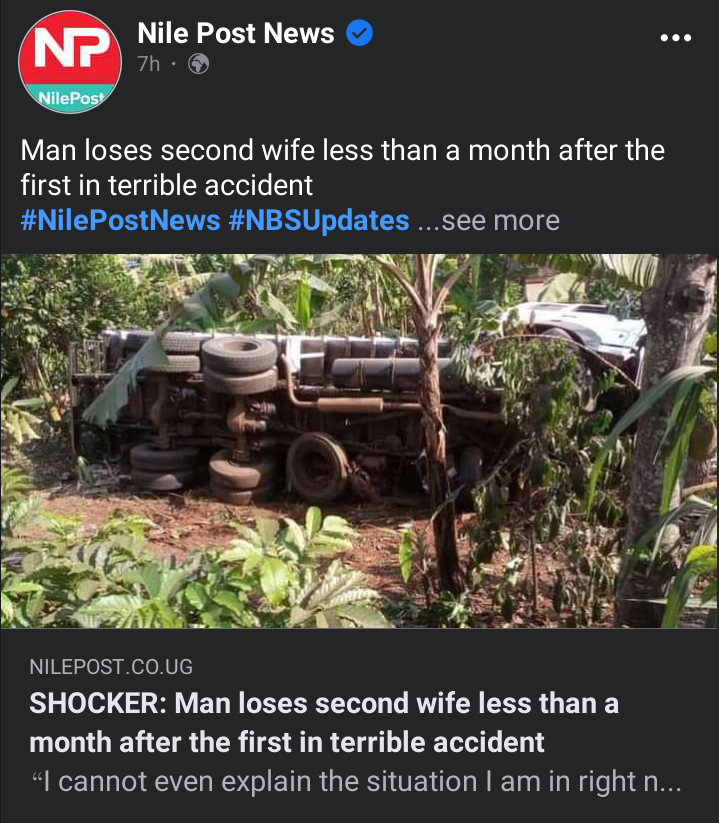This screenshot has height=823, width=719.
Task: Click the teal NilePost banner in logo
Action: (x=70, y=98)
